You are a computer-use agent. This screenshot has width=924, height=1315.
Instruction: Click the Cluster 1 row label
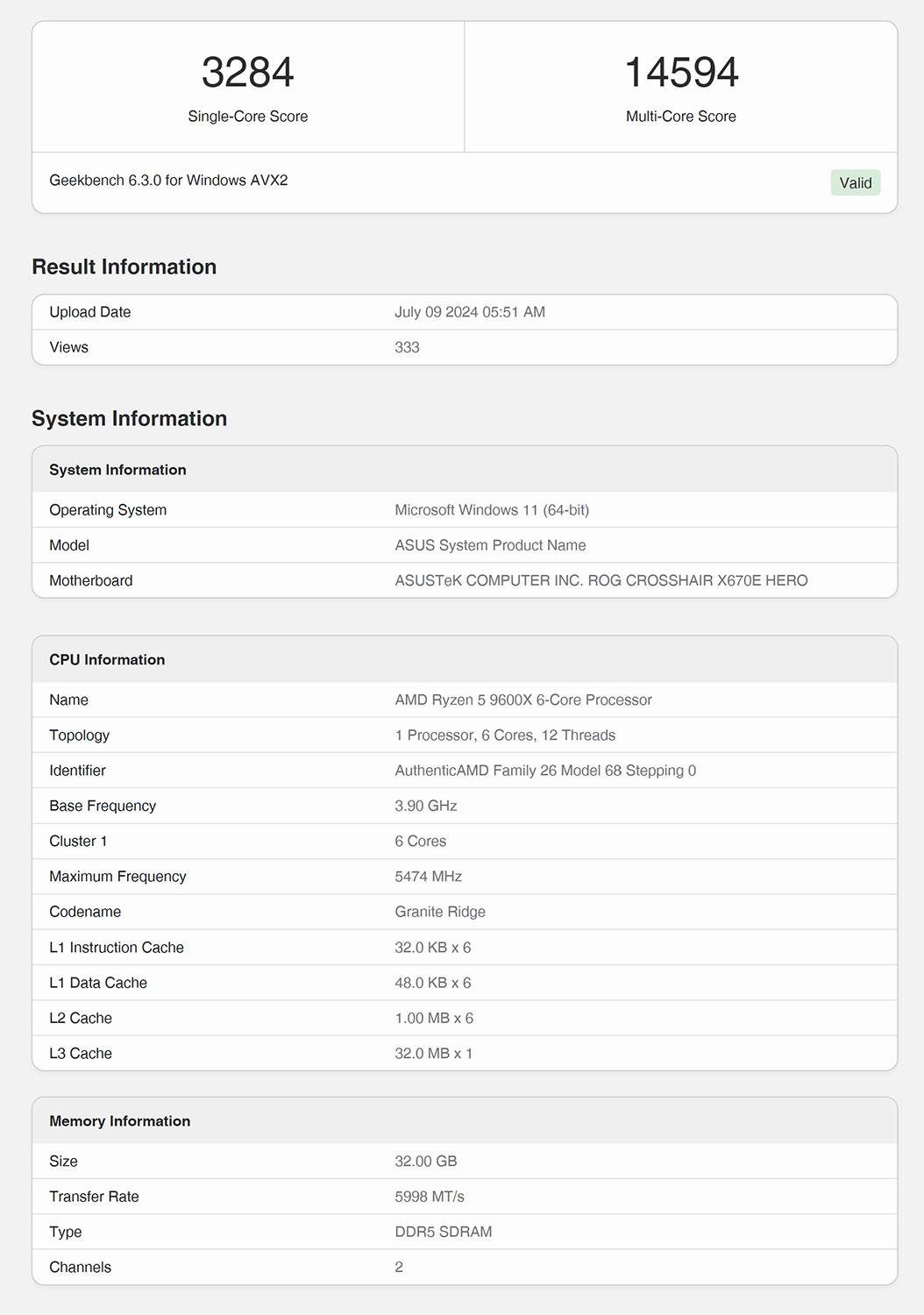(x=78, y=841)
